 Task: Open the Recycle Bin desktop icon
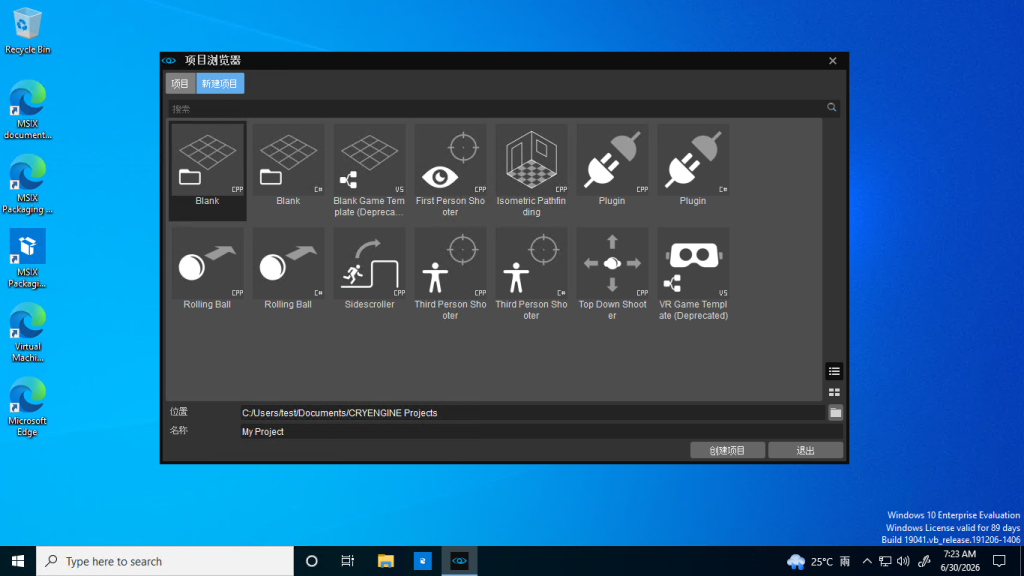pos(27,31)
